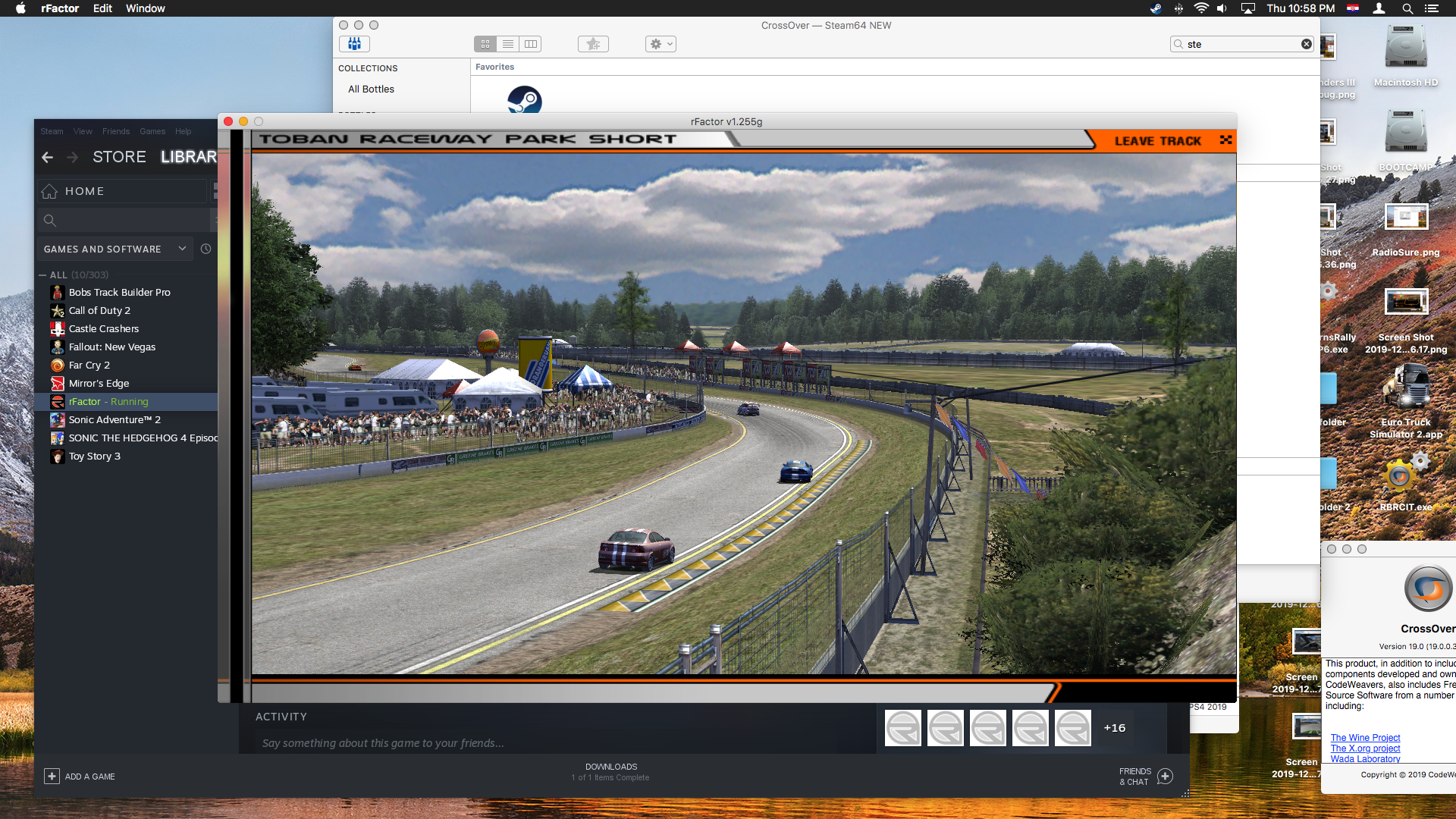
Task: Click the recent activity clock icon in Steam
Action: [206, 249]
